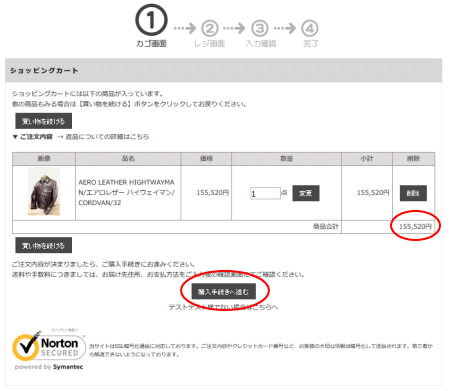This screenshot has width=450, height=391.
Task: Click the step 1 cart screen circle icon
Action: 151,20
